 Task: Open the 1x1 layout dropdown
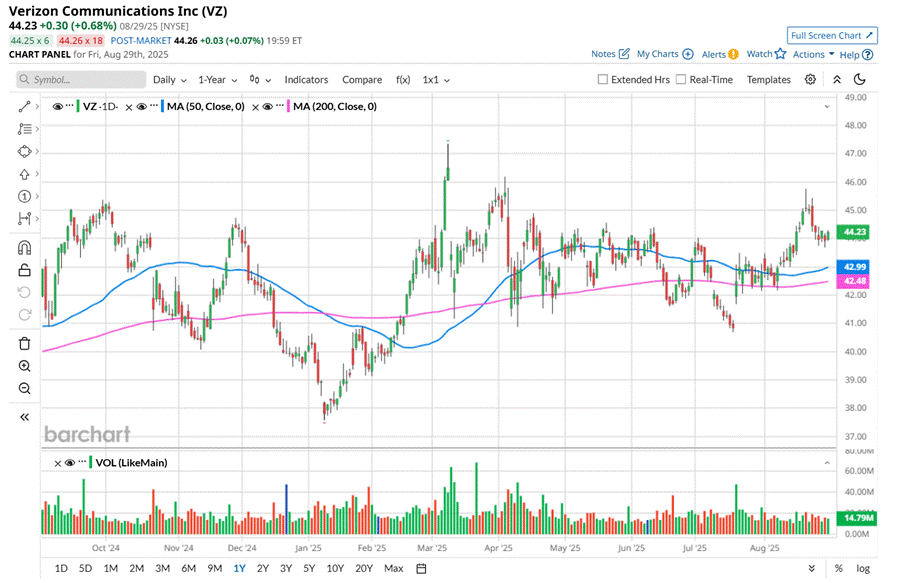pyautogui.click(x=436, y=80)
